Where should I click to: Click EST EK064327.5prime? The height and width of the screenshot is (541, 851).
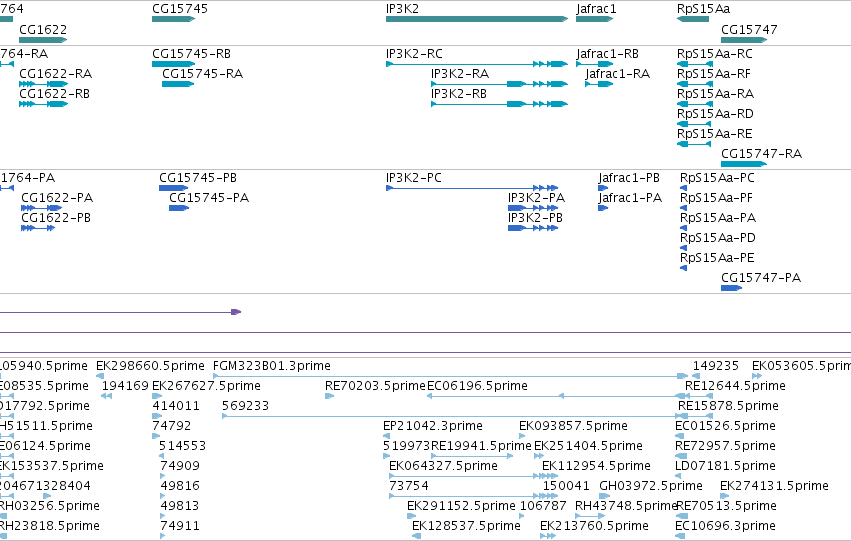[x=443, y=467]
